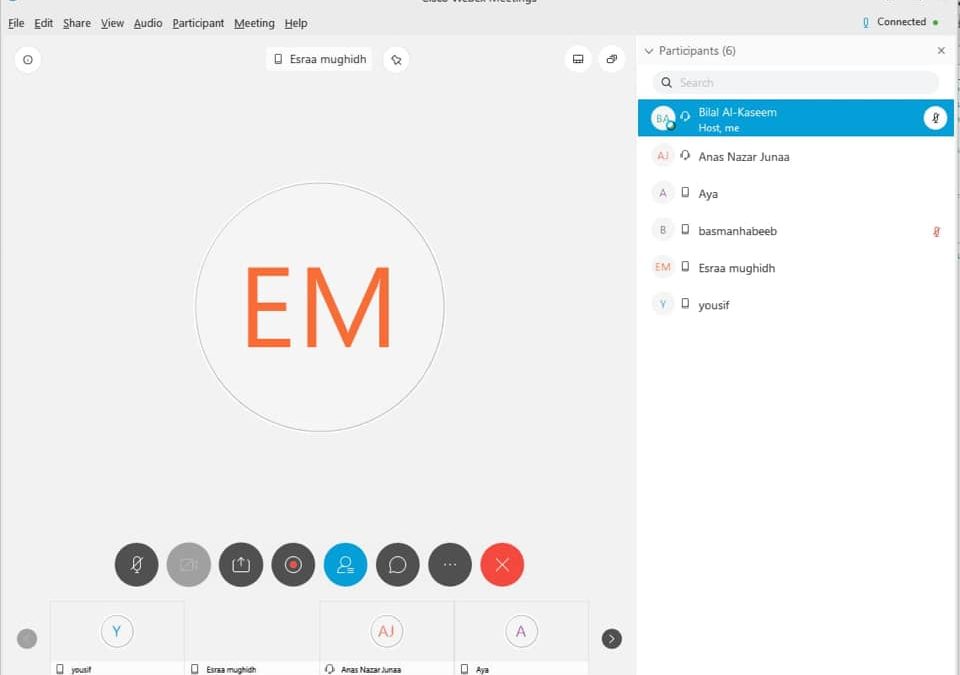This screenshot has width=960, height=675.
Task: Toggle the camera video button
Action: click(189, 565)
